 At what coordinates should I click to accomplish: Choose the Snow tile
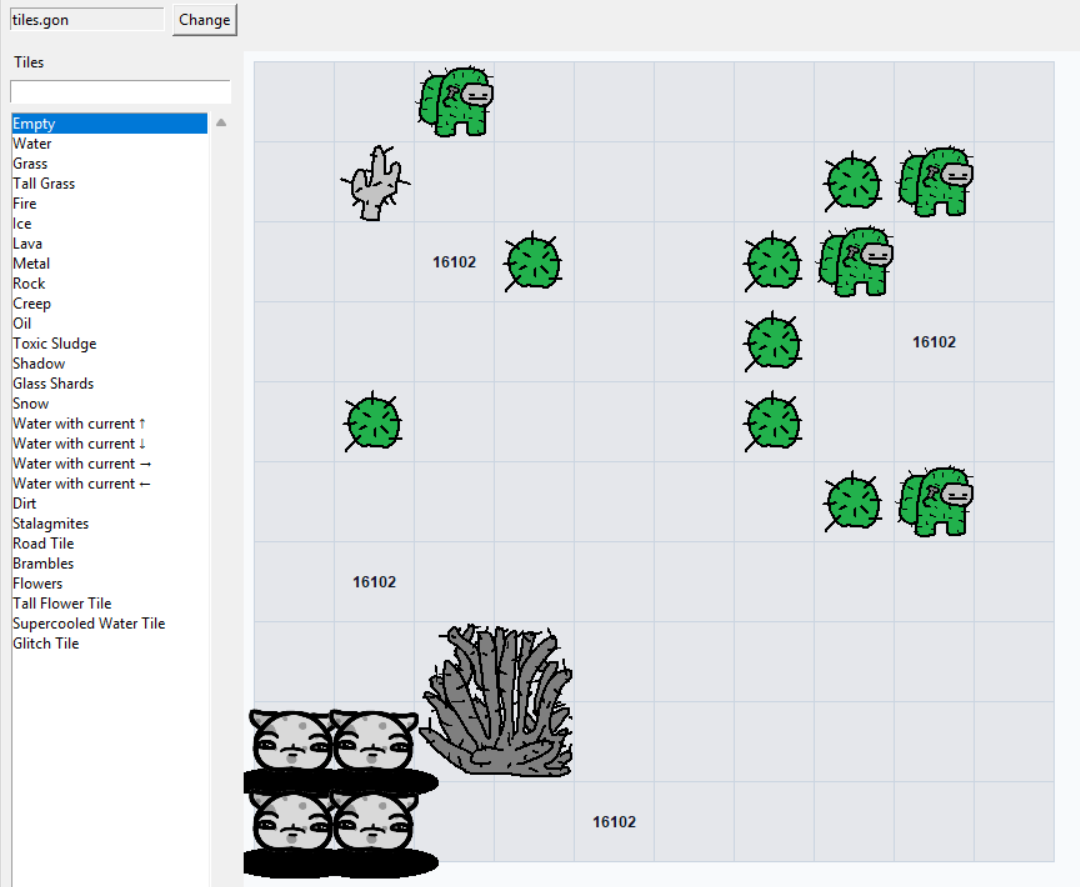click(x=109, y=403)
